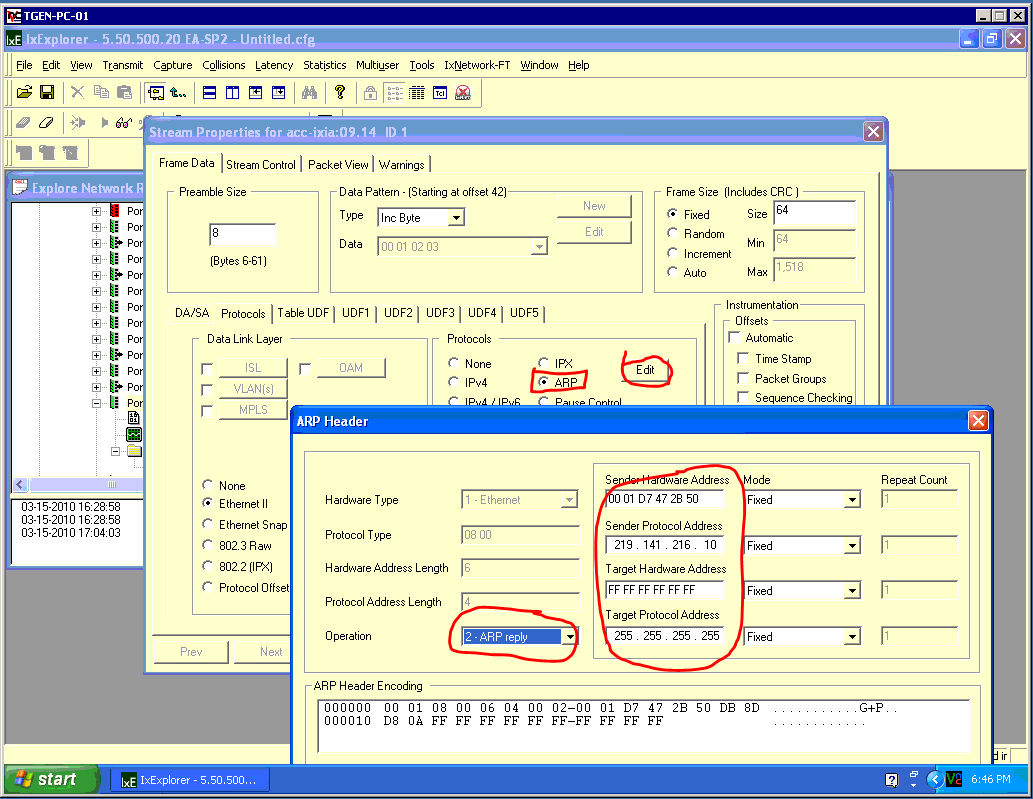Select the yellow folder in resource tree
The height and width of the screenshot is (799, 1033).
[134, 451]
